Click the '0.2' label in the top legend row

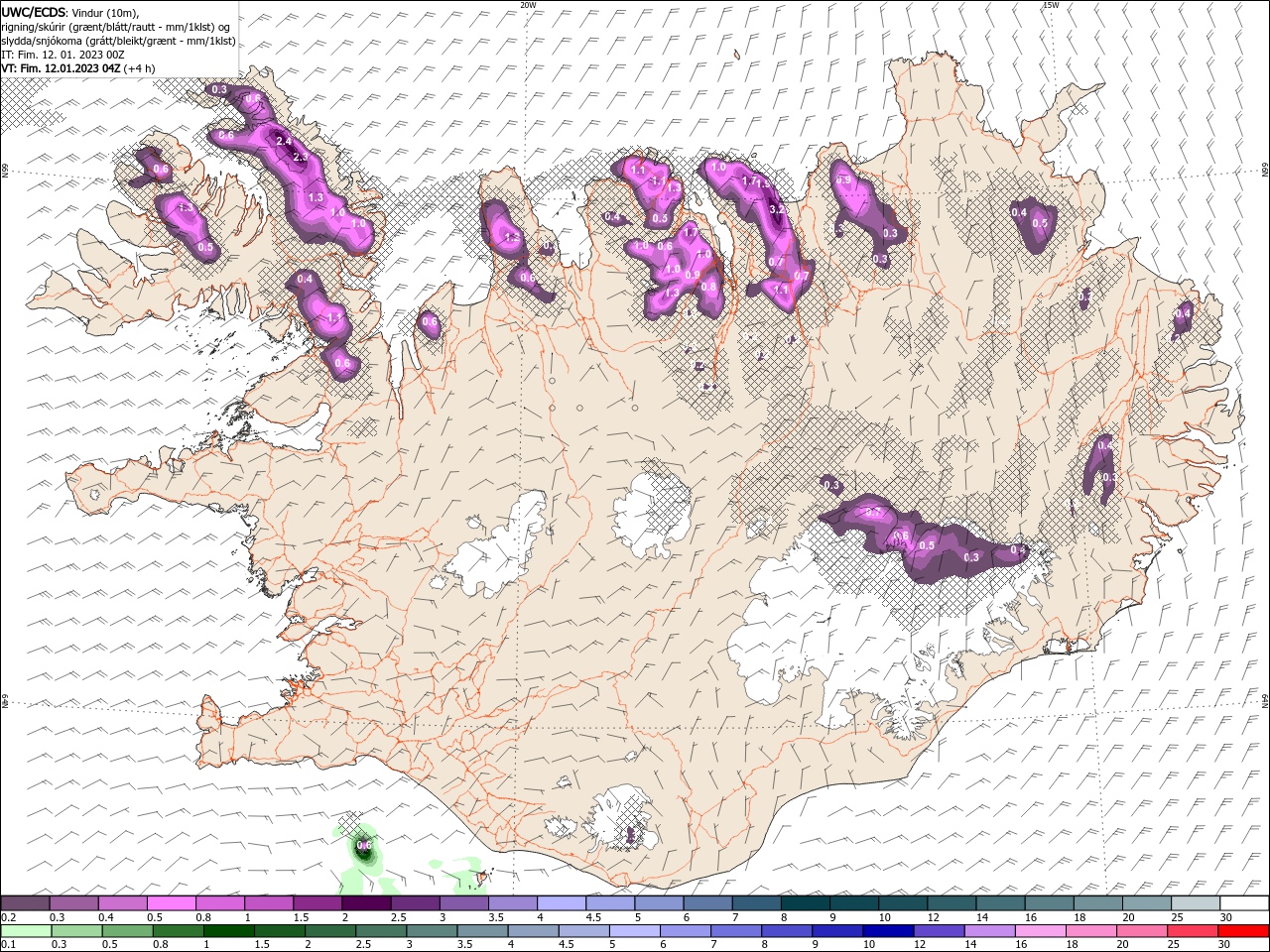coord(9,917)
